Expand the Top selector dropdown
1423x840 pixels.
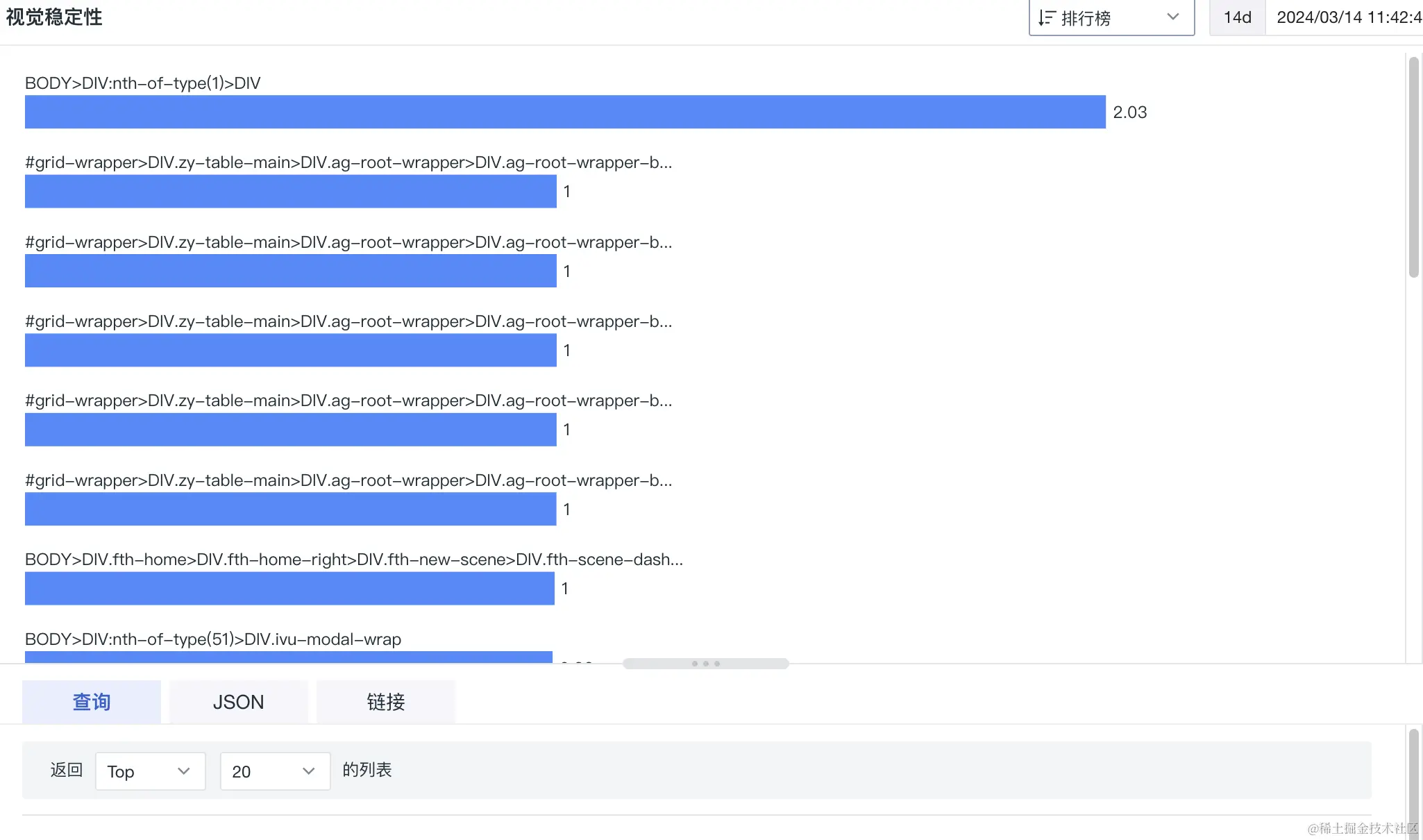tap(150, 771)
